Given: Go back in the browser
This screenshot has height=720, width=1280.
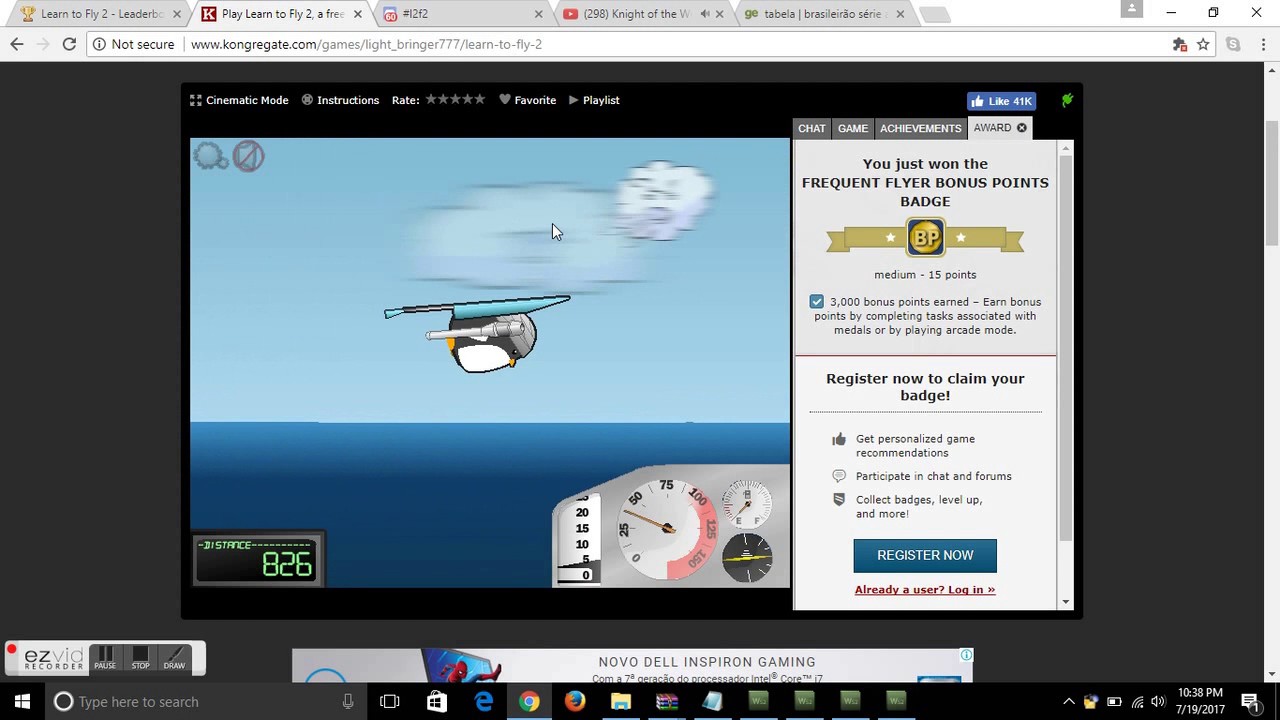Looking at the screenshot, I should coord(17,44).
